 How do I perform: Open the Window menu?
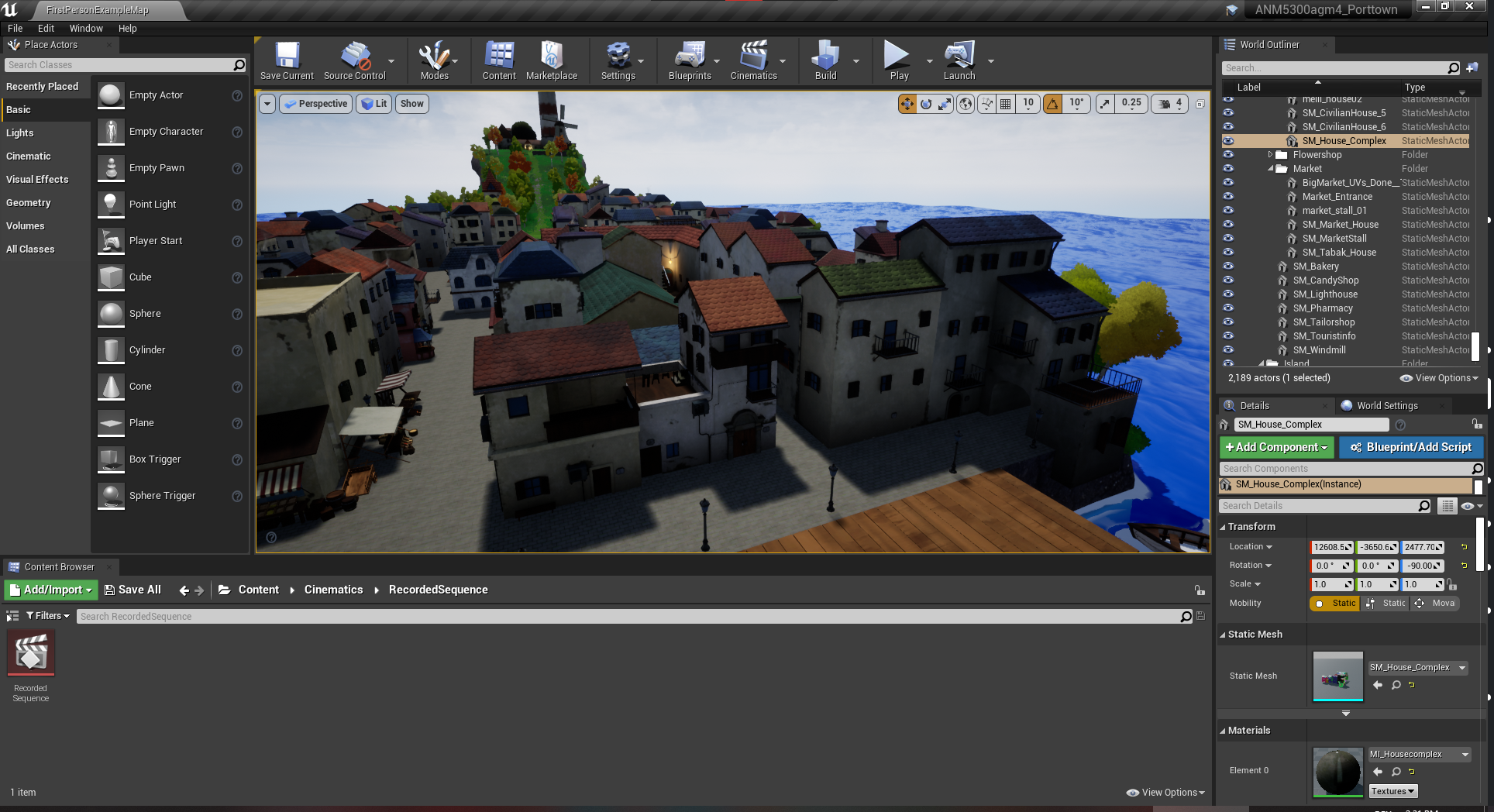pos(86,29)
